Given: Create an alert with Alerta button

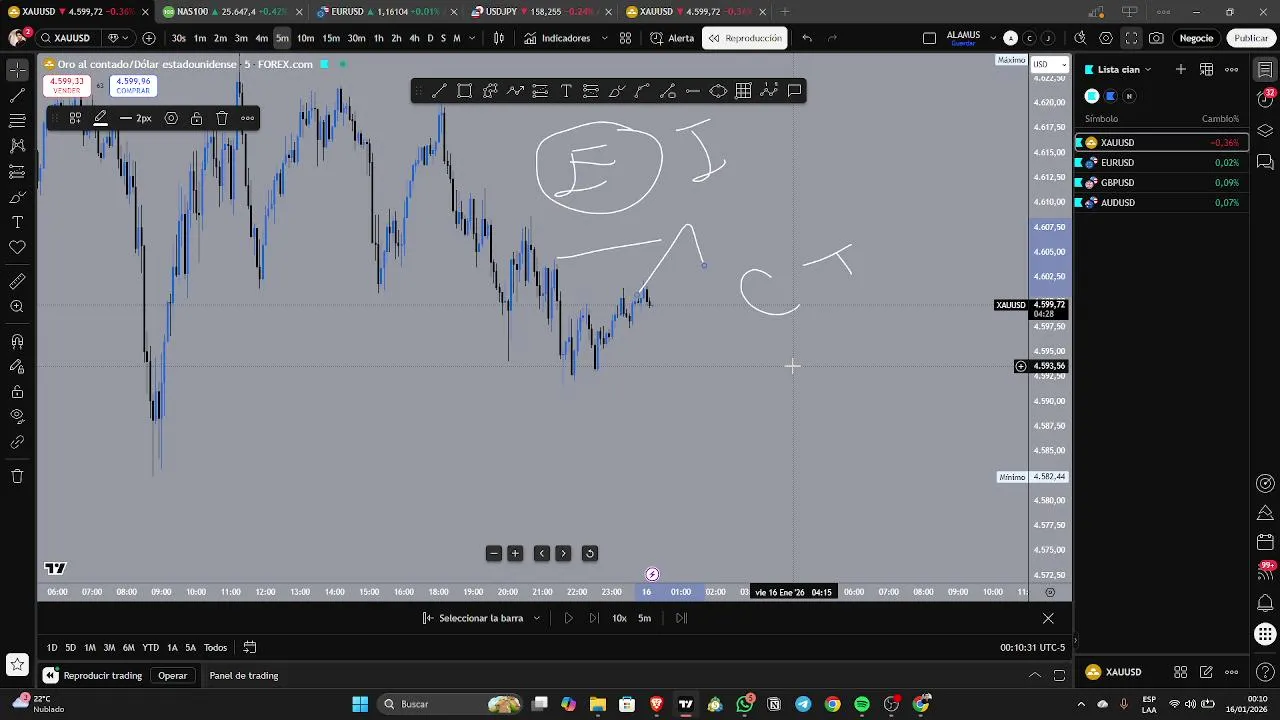Looking at the screenshot, I should pos(671,38).
